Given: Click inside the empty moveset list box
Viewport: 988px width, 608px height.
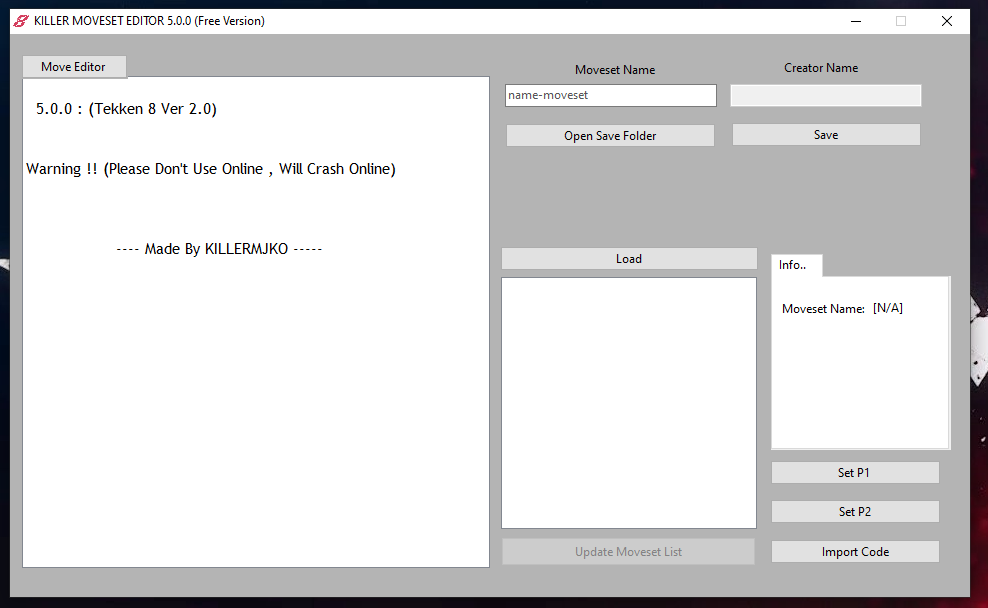Looking at the screenshot, I should coord(629,403).
